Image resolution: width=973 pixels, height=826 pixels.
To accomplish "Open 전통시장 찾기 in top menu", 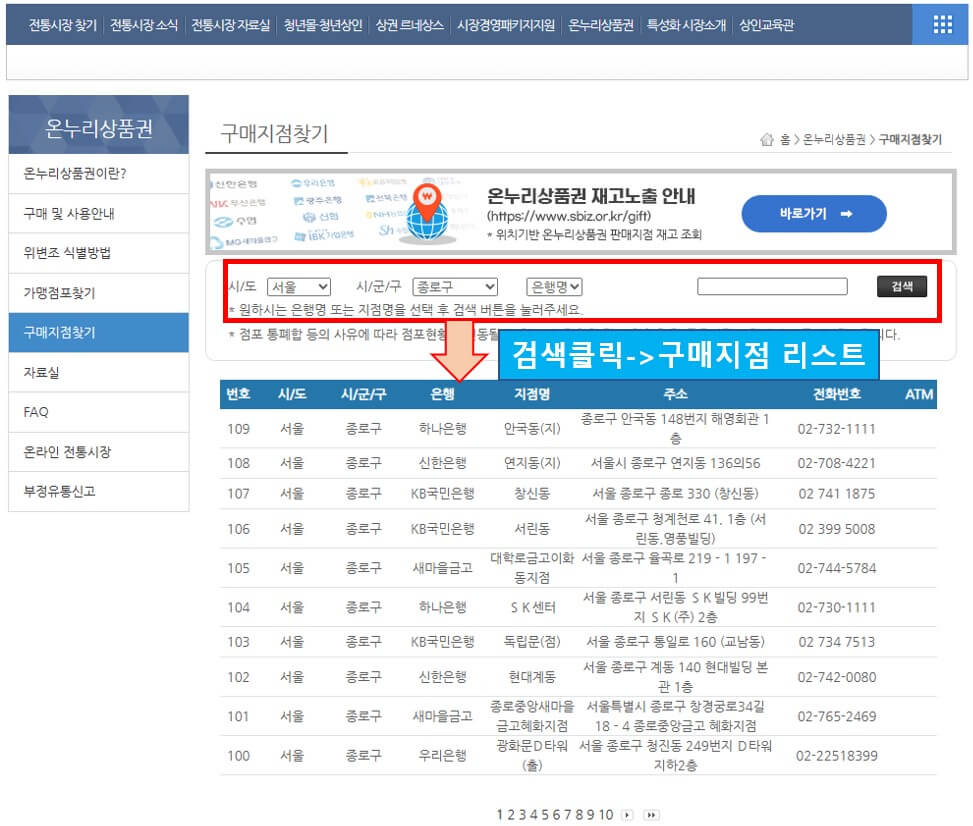I will point(63,25).
